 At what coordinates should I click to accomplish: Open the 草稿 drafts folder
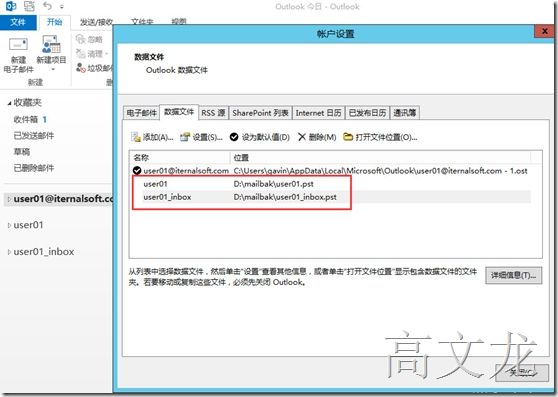click(22, 152)
